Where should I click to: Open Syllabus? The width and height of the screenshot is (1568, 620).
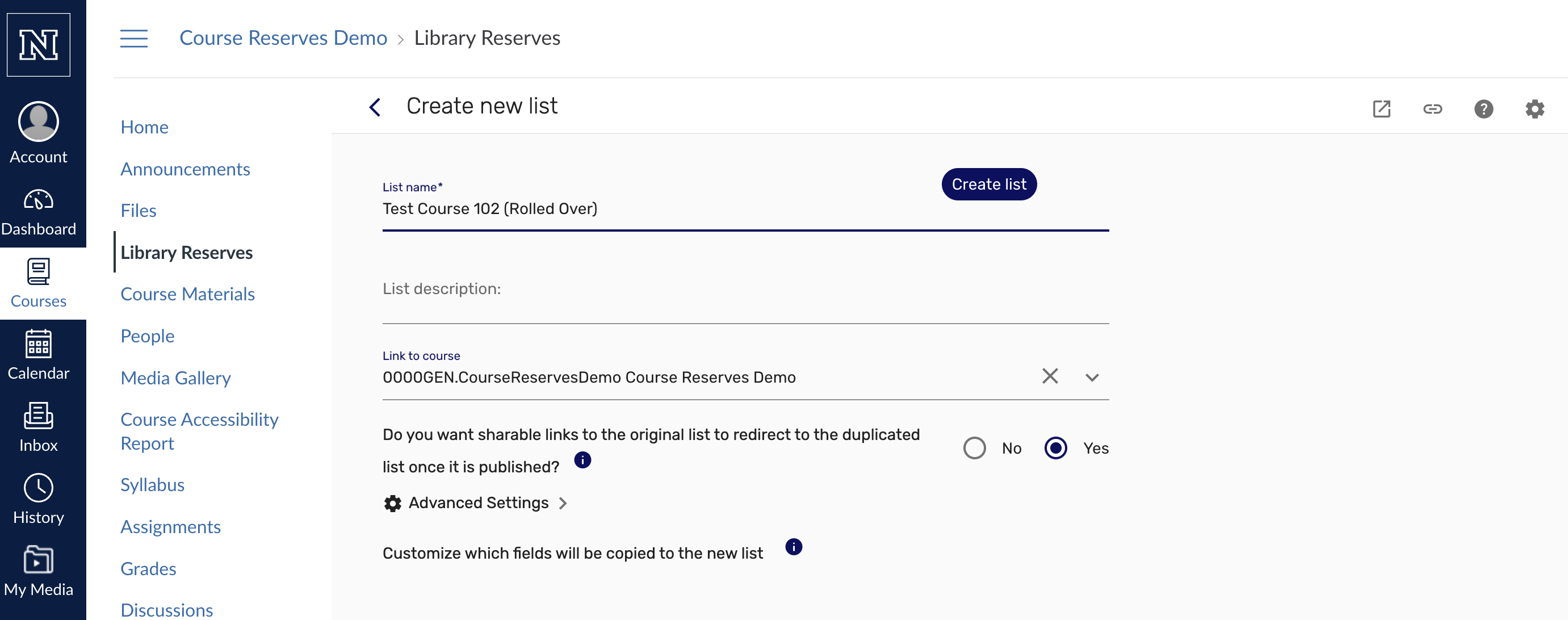point(152,484)
